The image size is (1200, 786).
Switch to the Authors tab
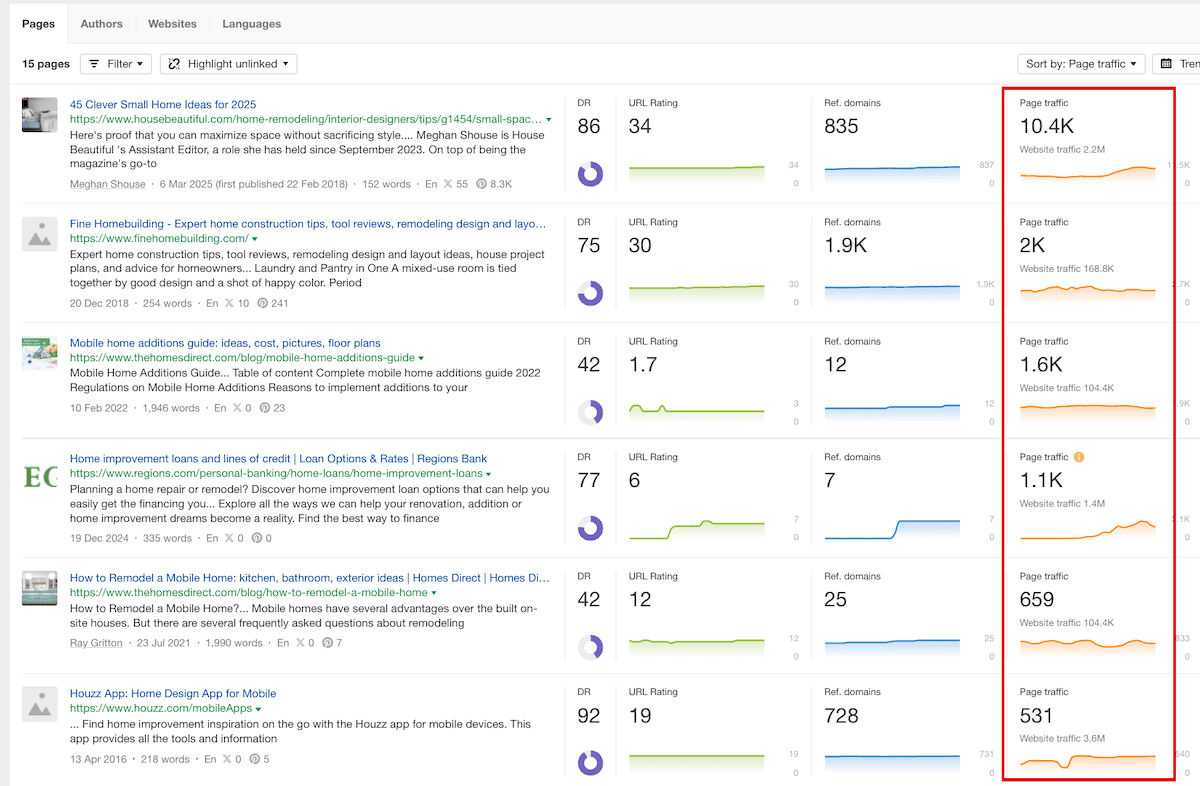pyautogui.click(x=101, y=23)
